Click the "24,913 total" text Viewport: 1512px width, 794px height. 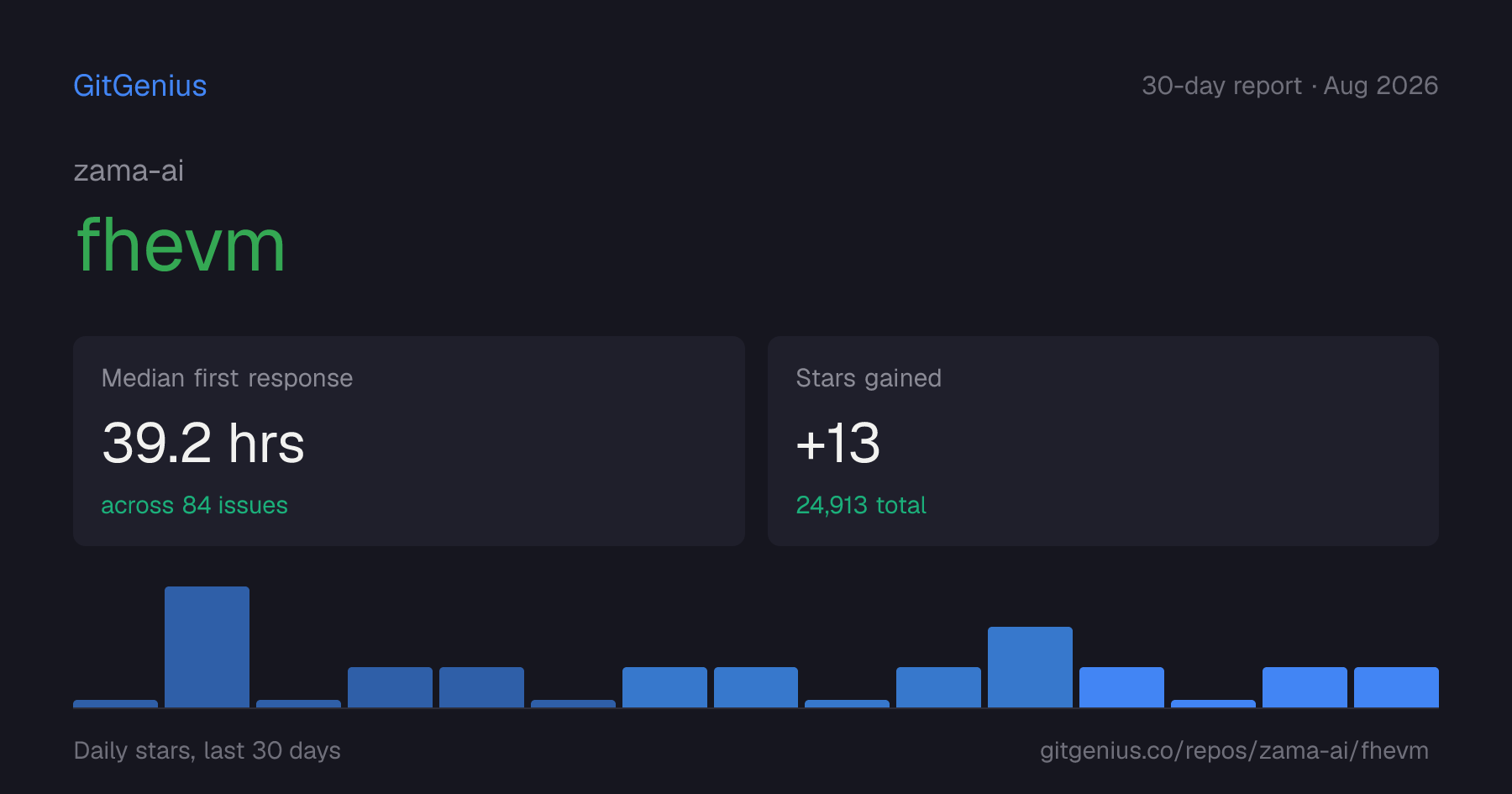point(861,505)
